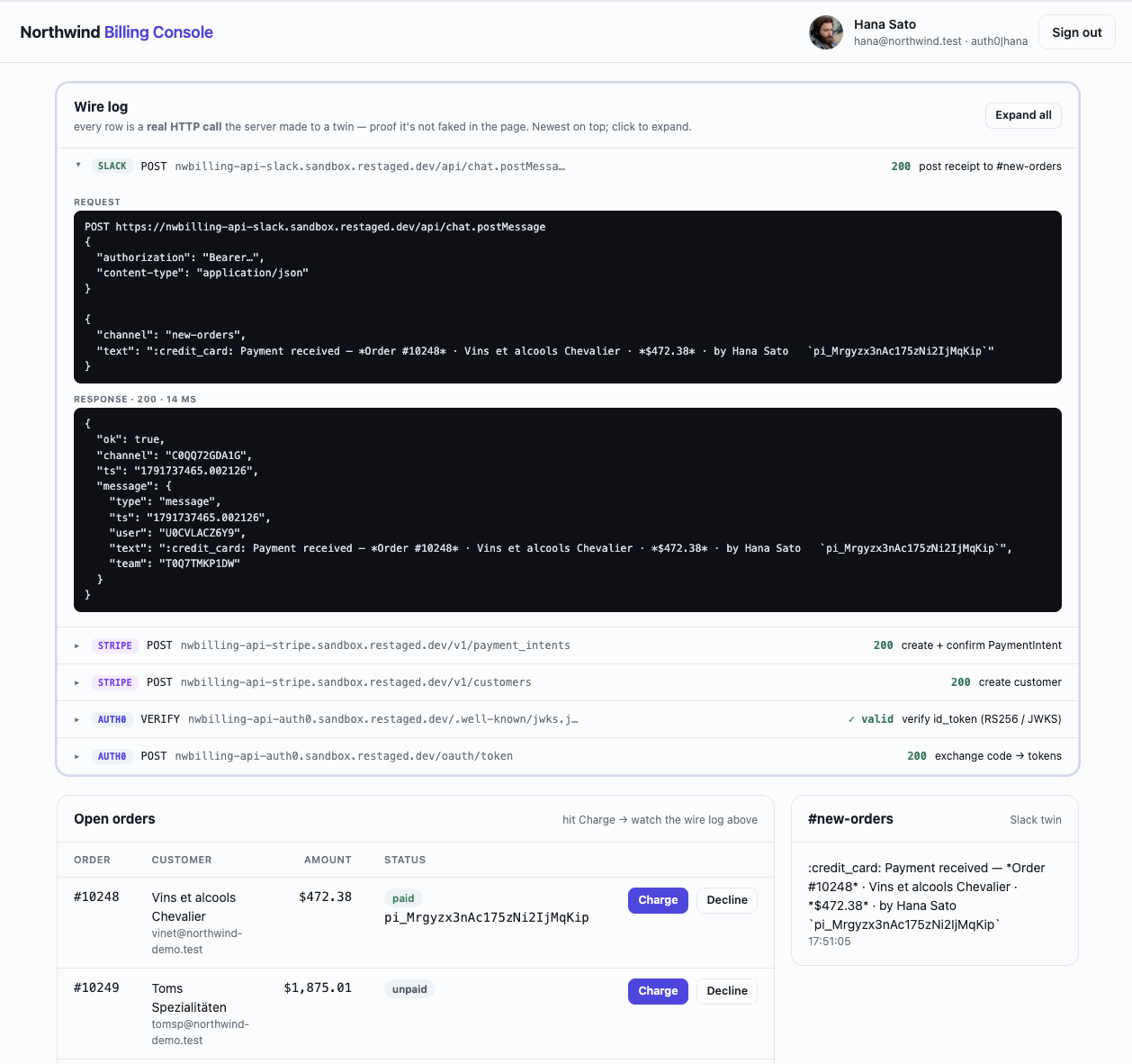Click the unpaid status badge for #10249
Viewport: 1132px width, 1064px height.
click(x=409, y=989)
